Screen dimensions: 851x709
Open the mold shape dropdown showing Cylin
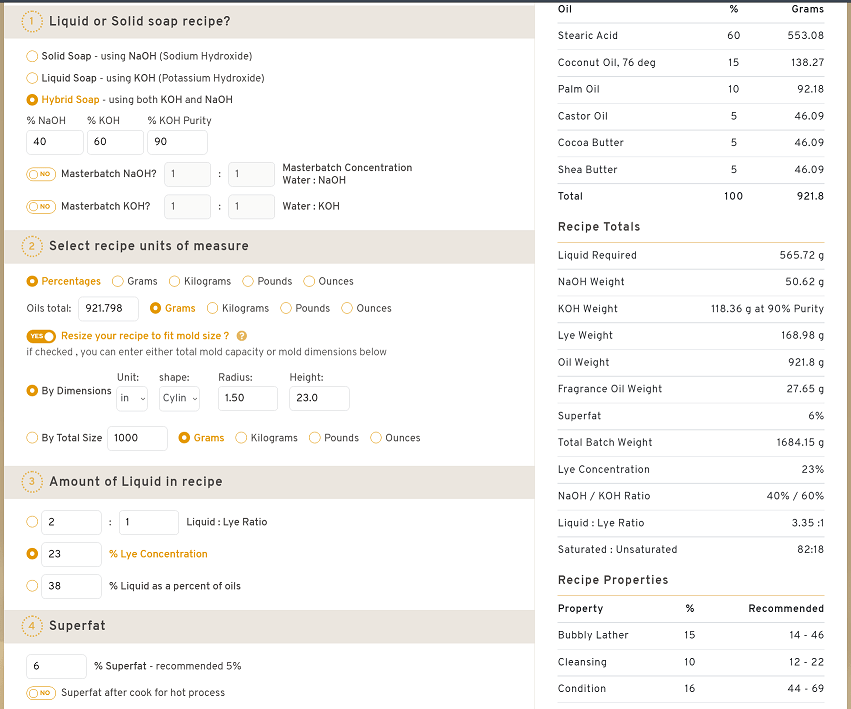[178, 398]
